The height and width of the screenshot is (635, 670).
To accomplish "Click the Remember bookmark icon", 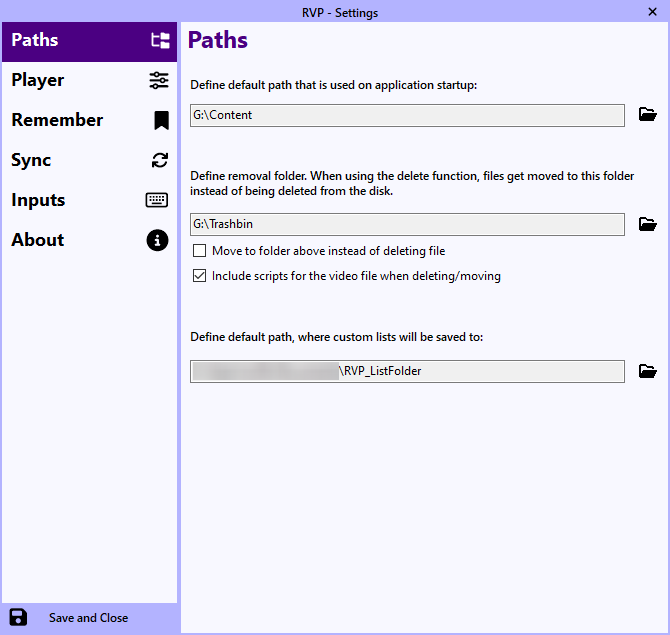I will 160,121.
